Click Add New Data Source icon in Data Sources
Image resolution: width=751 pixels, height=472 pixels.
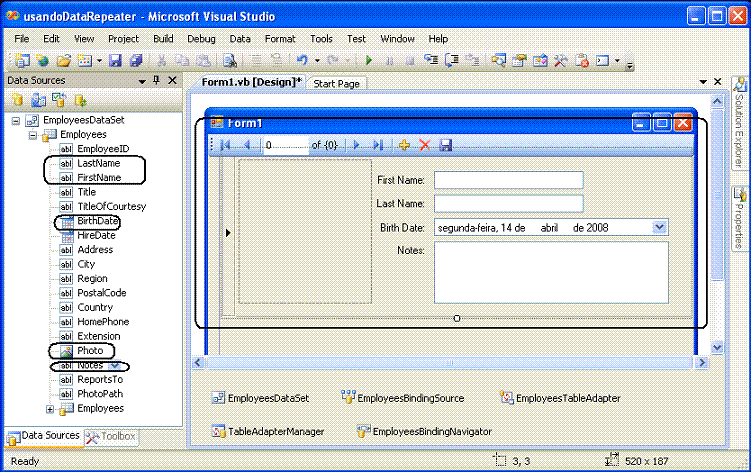click(18, 100)
